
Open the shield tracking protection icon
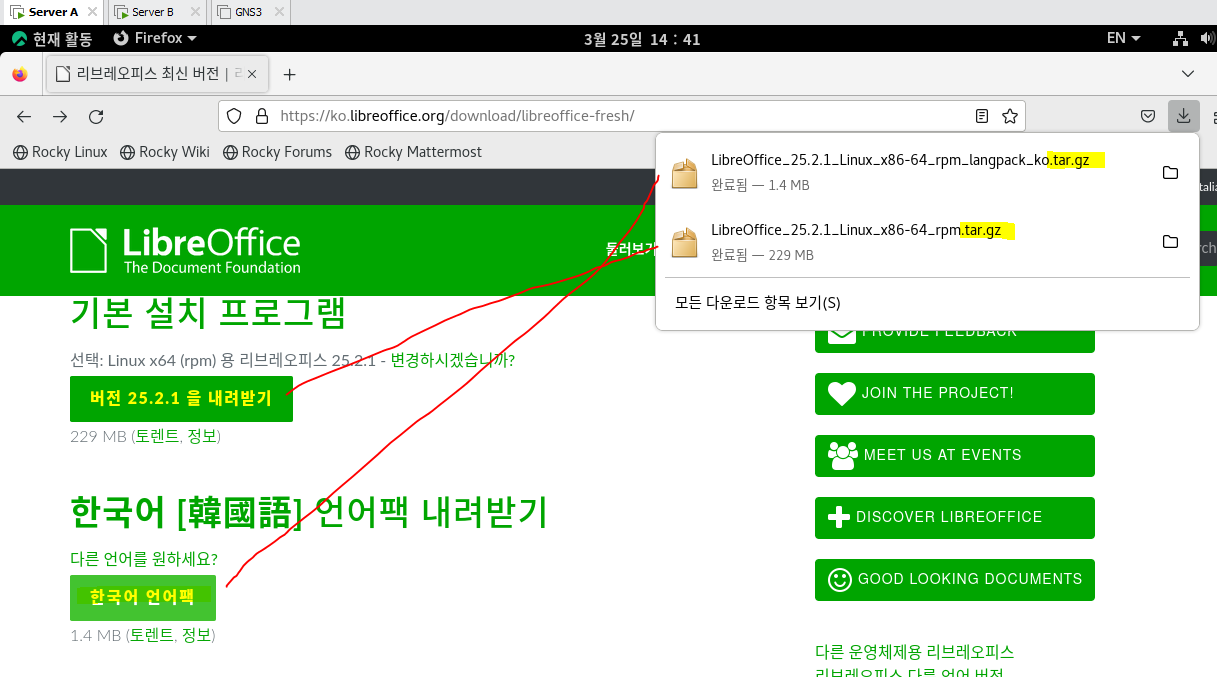pos(234,116)
